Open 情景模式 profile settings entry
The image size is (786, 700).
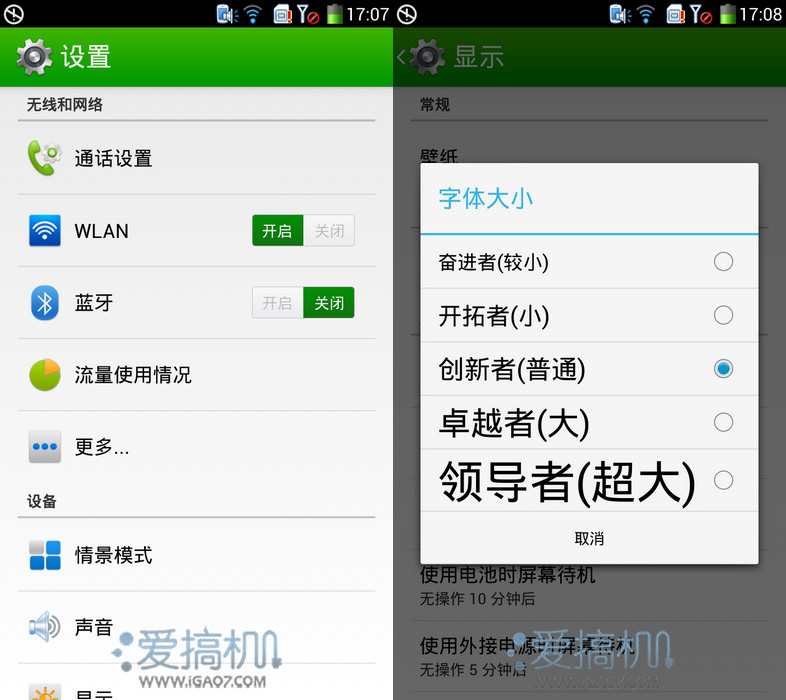196,555
